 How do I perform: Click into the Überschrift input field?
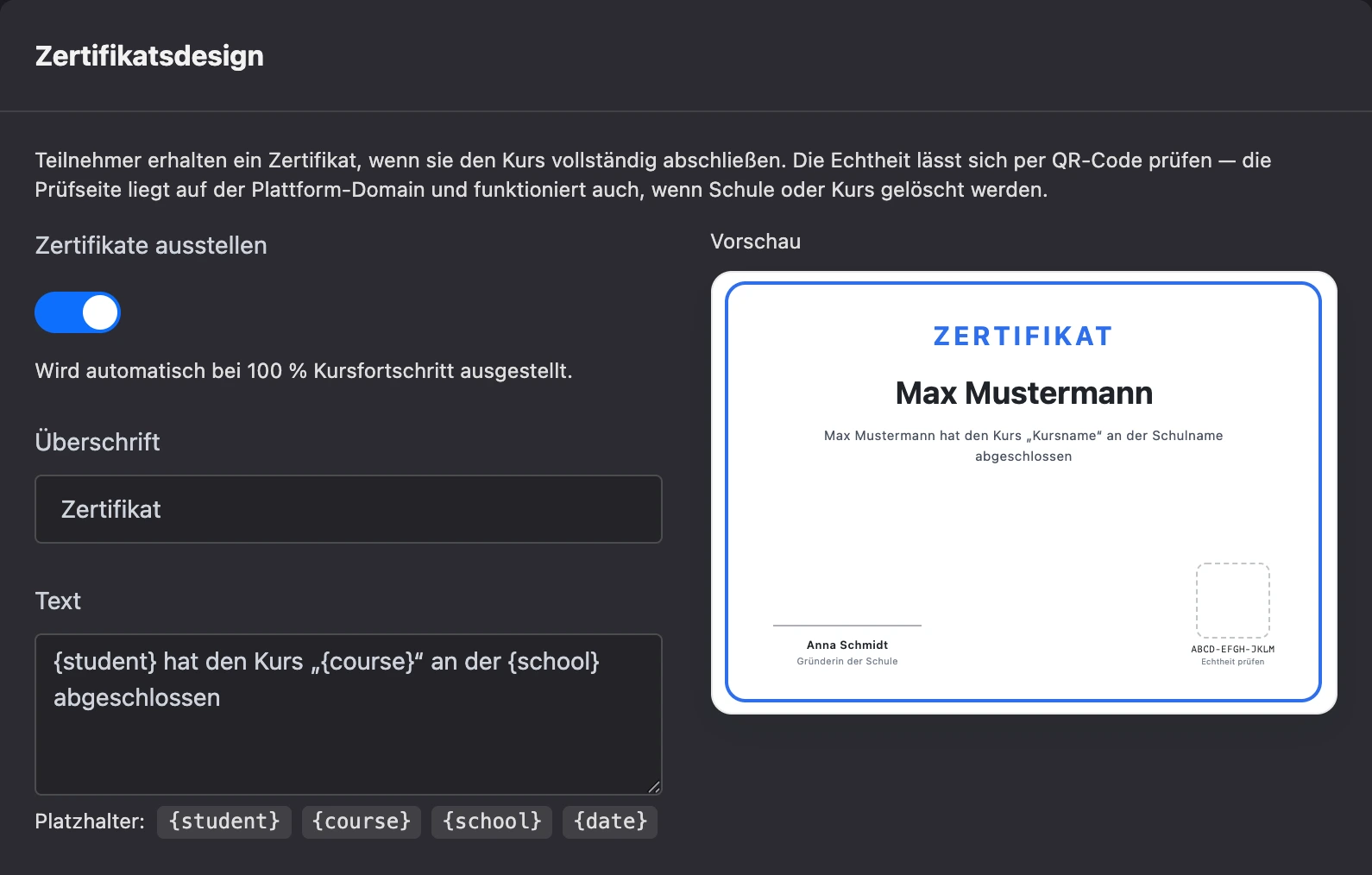pos(349,509)
